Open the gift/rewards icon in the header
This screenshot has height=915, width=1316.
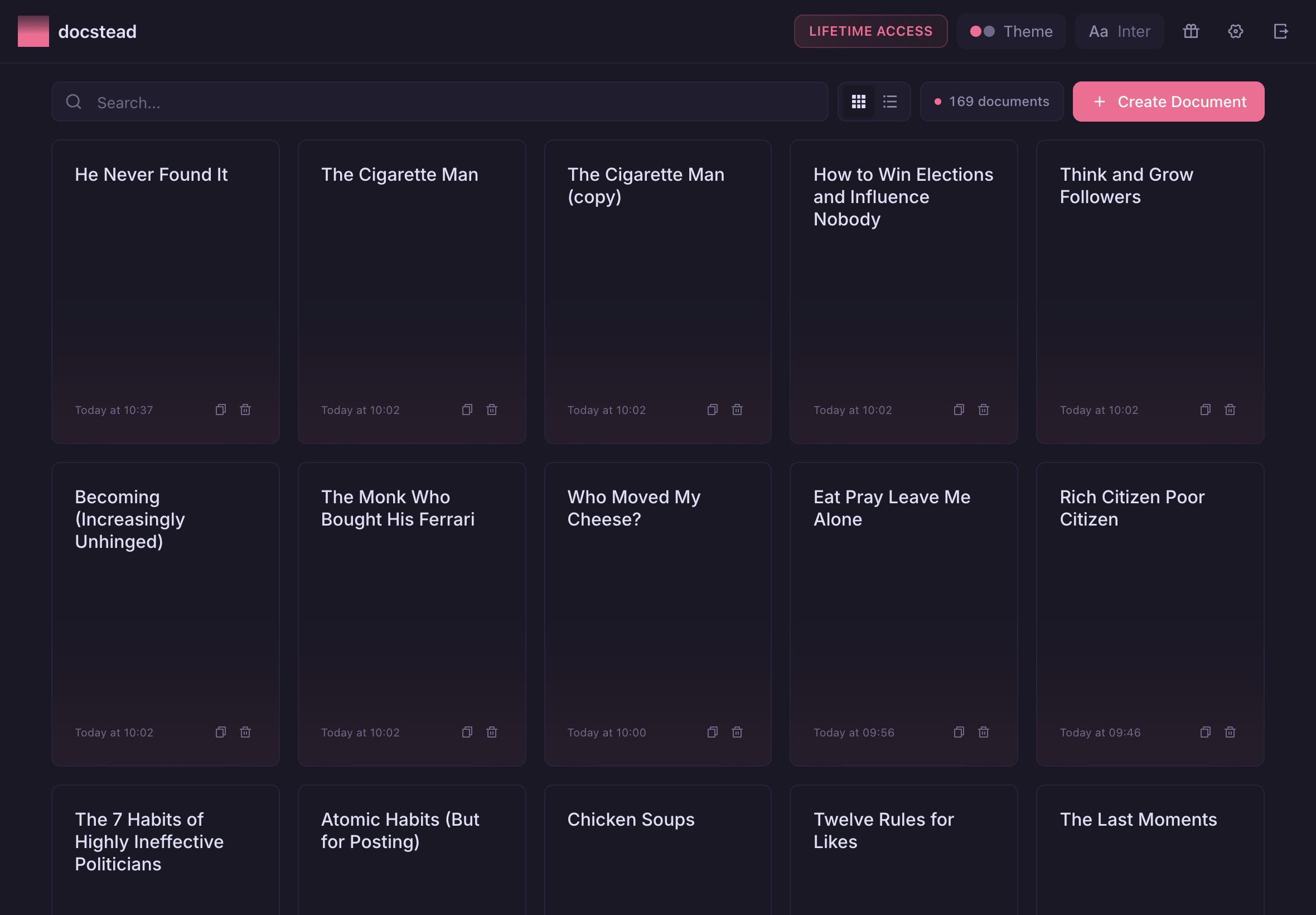tap(1191, 32)
